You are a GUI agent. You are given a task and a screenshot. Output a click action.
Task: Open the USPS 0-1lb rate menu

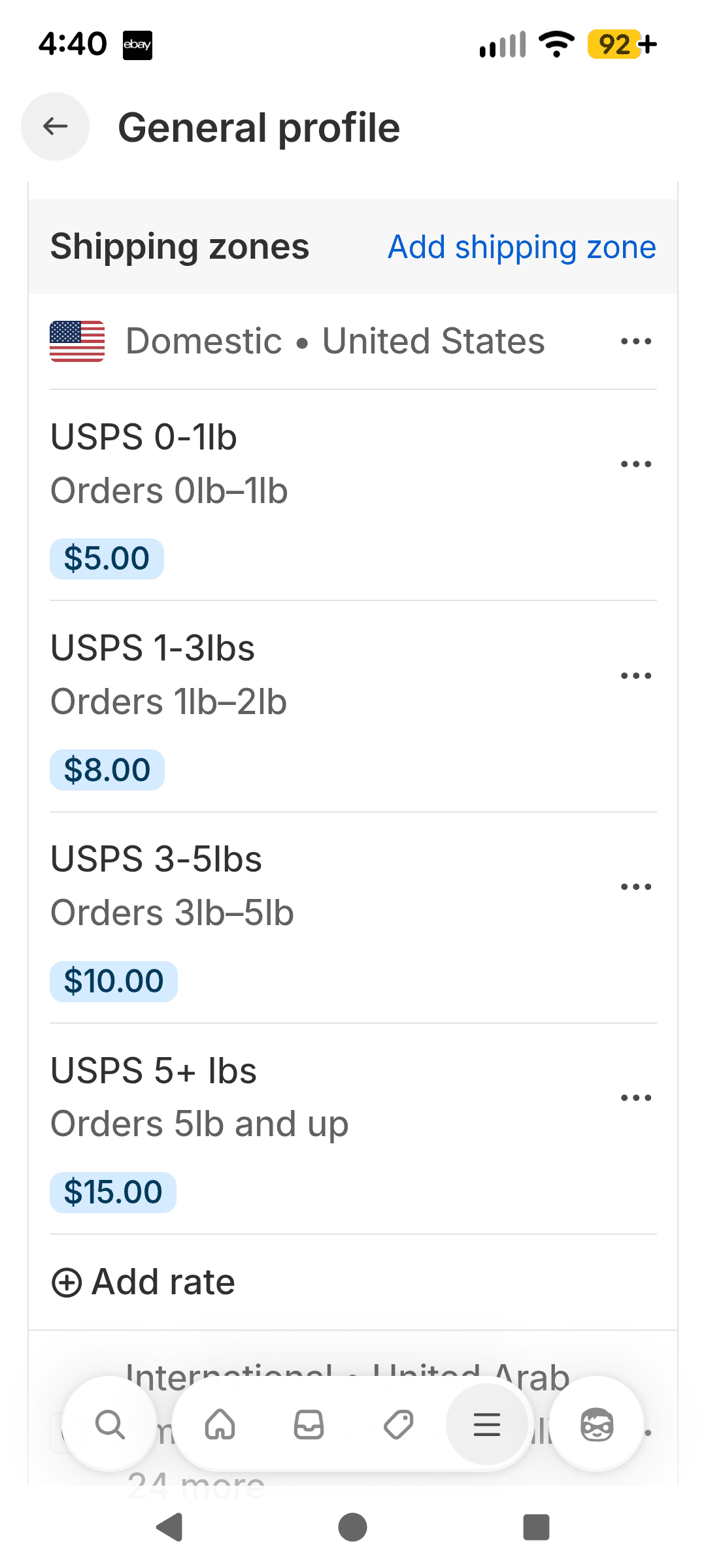(x=636, y=465)
